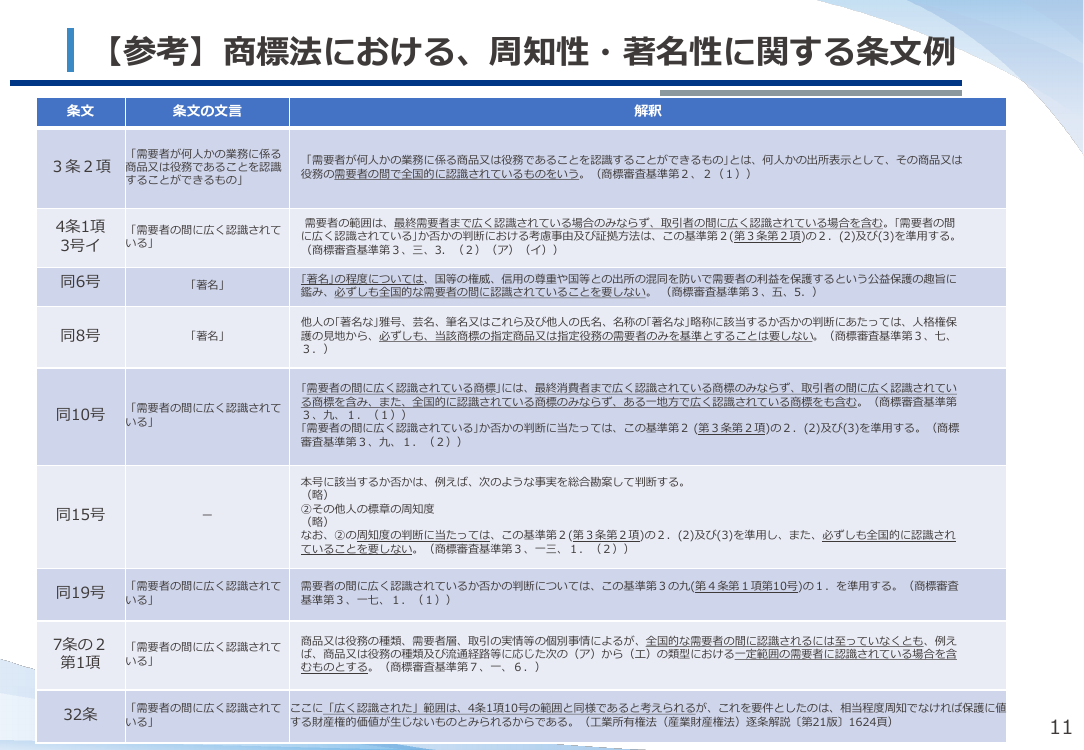
Task: Click the page number 11
Action: coord(1060,727)
